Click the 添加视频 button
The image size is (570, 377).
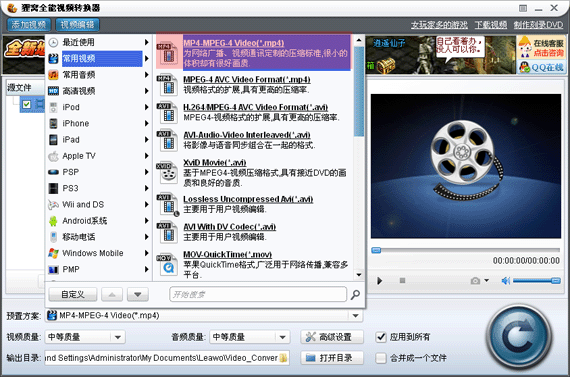tap(29, 25)
